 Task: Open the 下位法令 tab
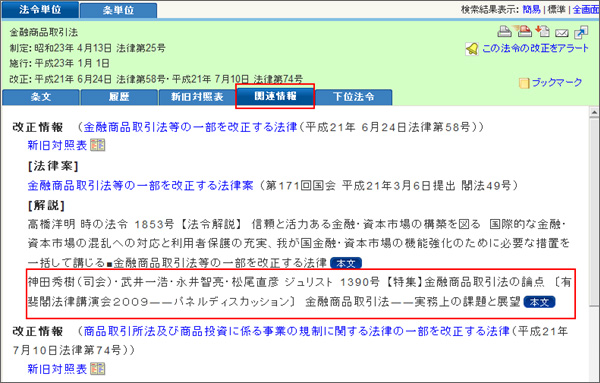[x=353, y=97]
